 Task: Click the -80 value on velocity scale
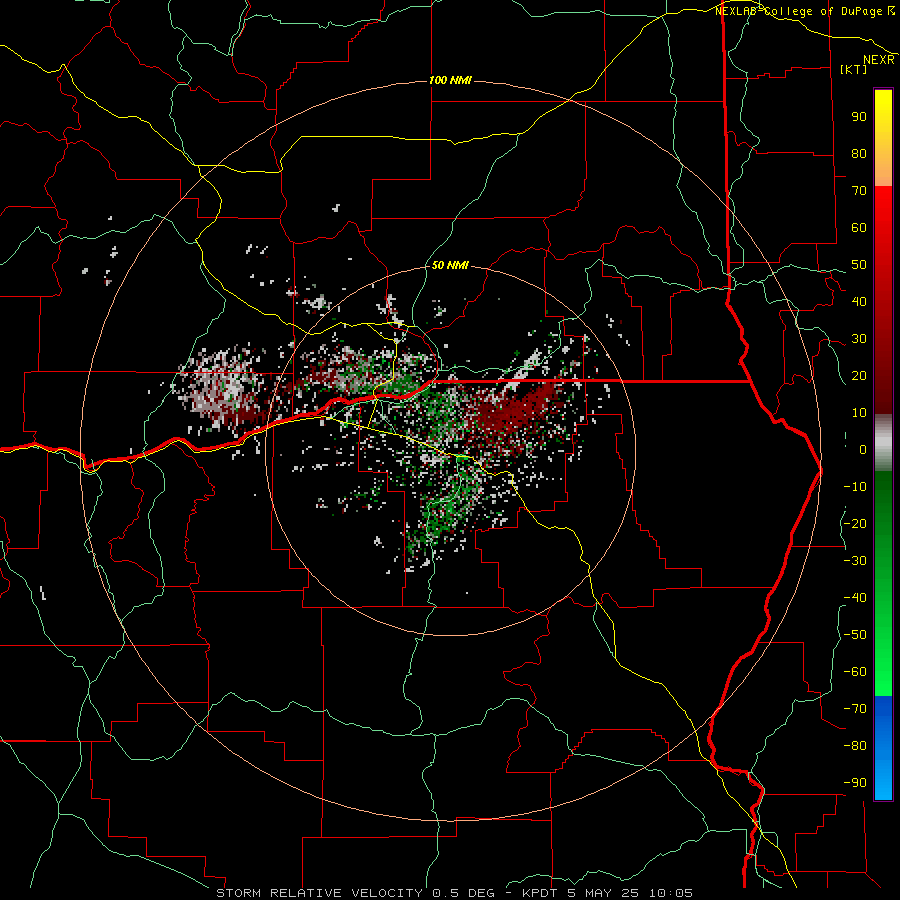pos(855,746)
